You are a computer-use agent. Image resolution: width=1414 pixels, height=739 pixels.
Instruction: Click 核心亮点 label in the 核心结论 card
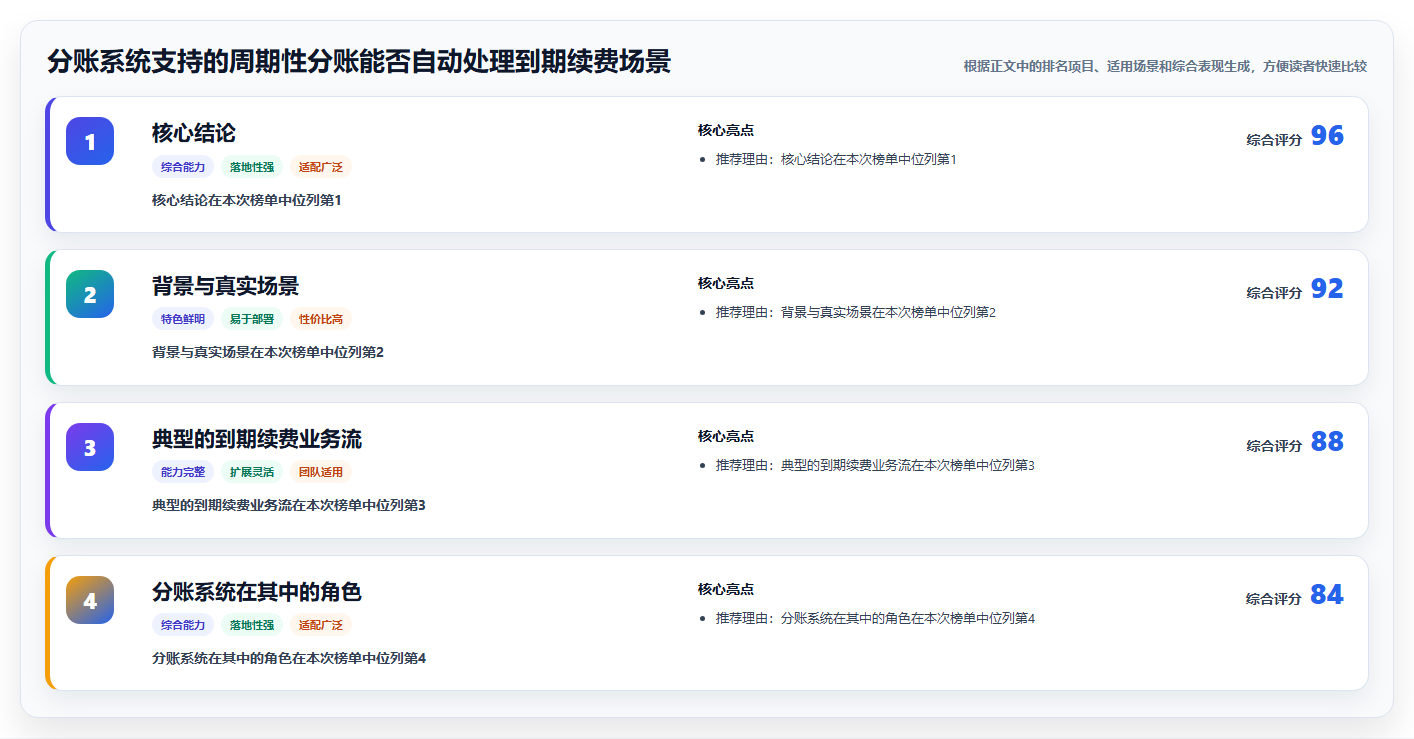tap(726, 131)
